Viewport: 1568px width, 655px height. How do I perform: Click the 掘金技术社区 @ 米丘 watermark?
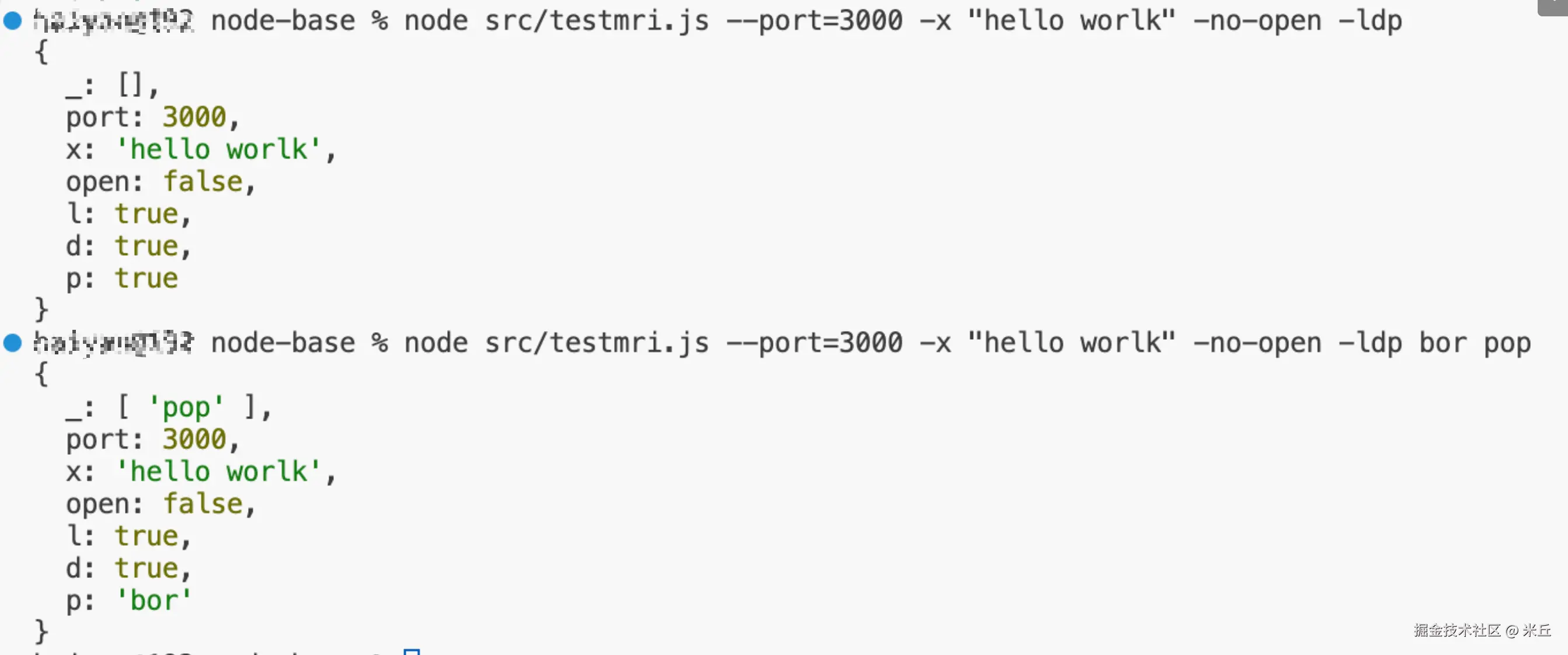click(1482, 630)
